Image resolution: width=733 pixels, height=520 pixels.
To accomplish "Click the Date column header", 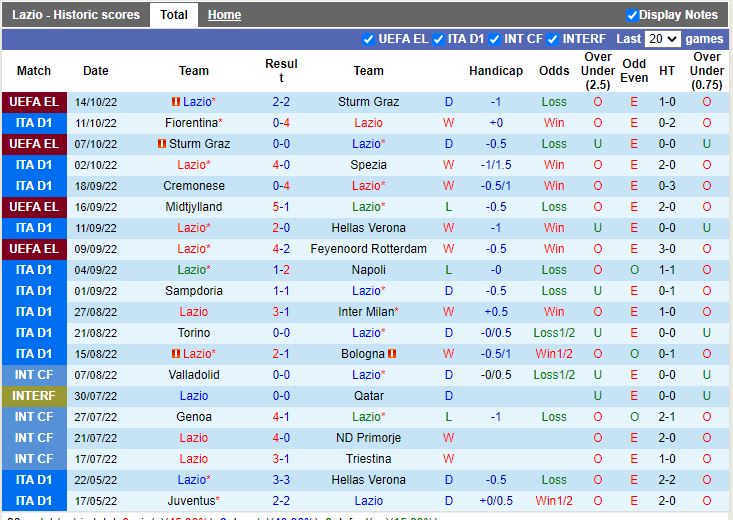I will click(95, 71).
